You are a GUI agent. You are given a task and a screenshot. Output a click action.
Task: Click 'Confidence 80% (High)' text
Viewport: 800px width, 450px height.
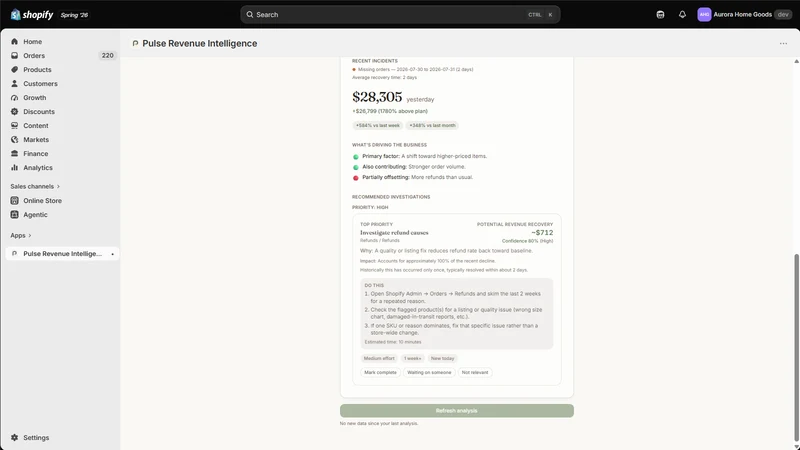[527, 241]
